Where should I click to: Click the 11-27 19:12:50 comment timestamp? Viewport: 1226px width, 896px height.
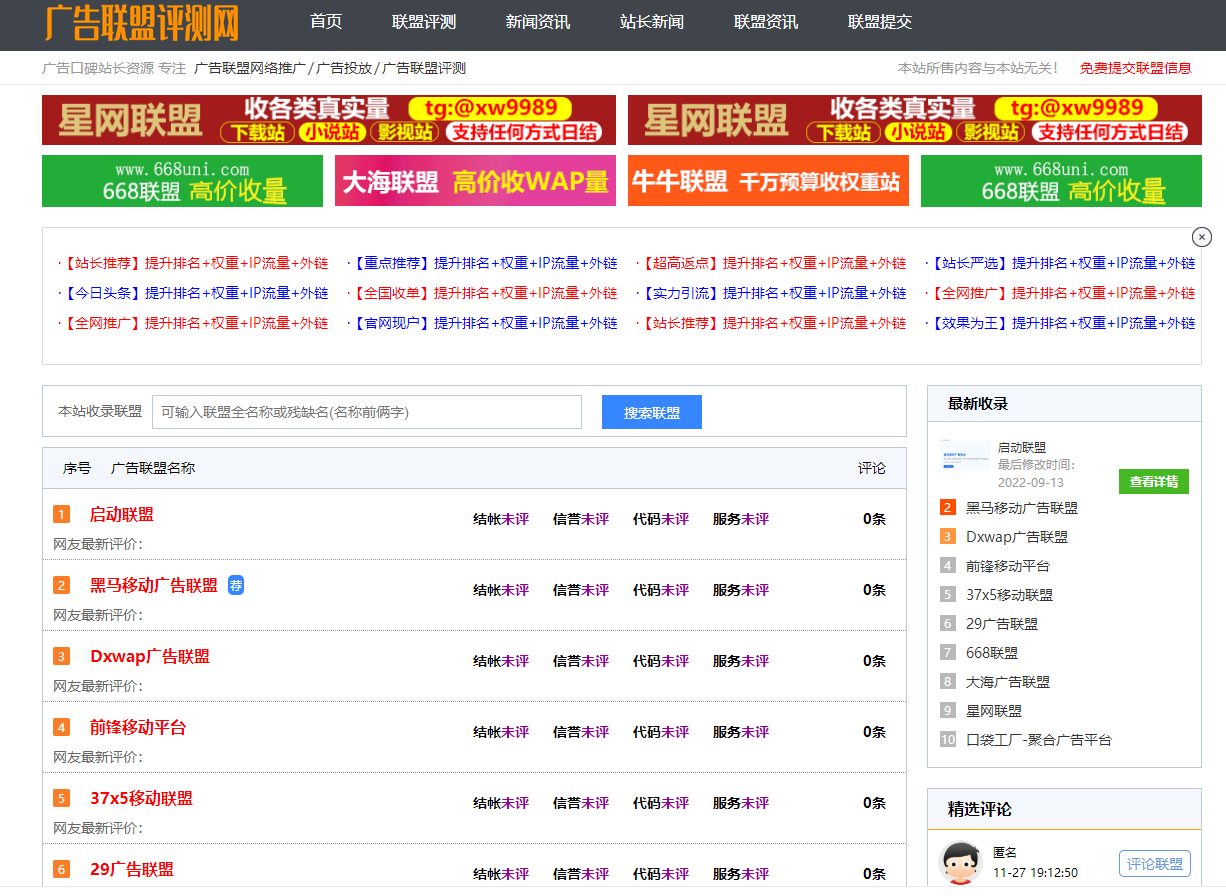click(1035, 872)
